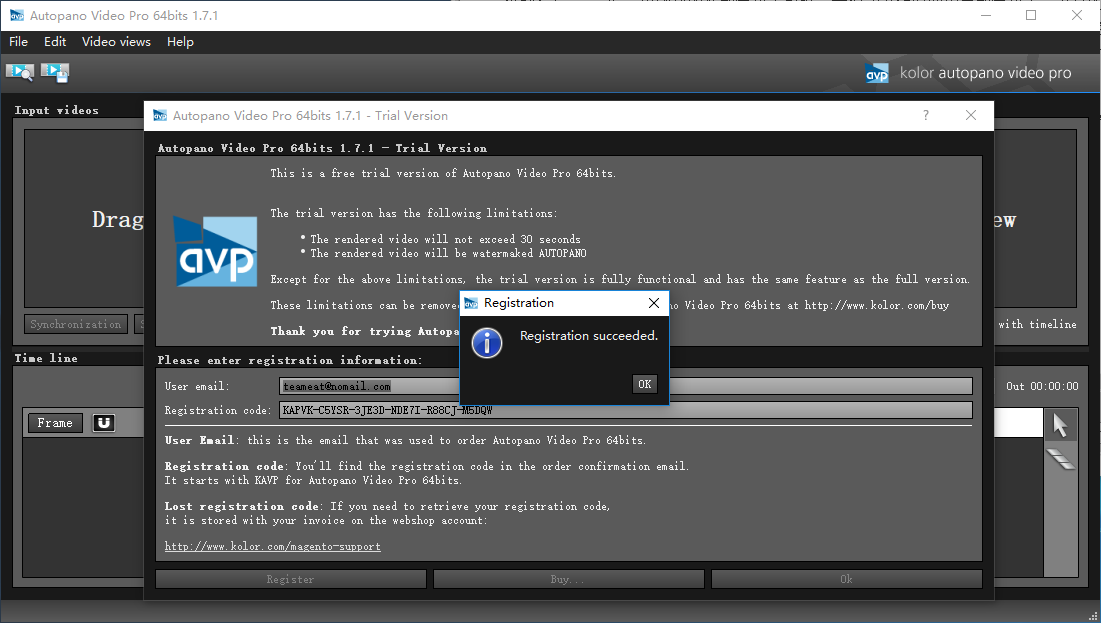This screenshot has width=1101, height=623.
Task: Open the Video views menu
Action: tap(116, 41)
